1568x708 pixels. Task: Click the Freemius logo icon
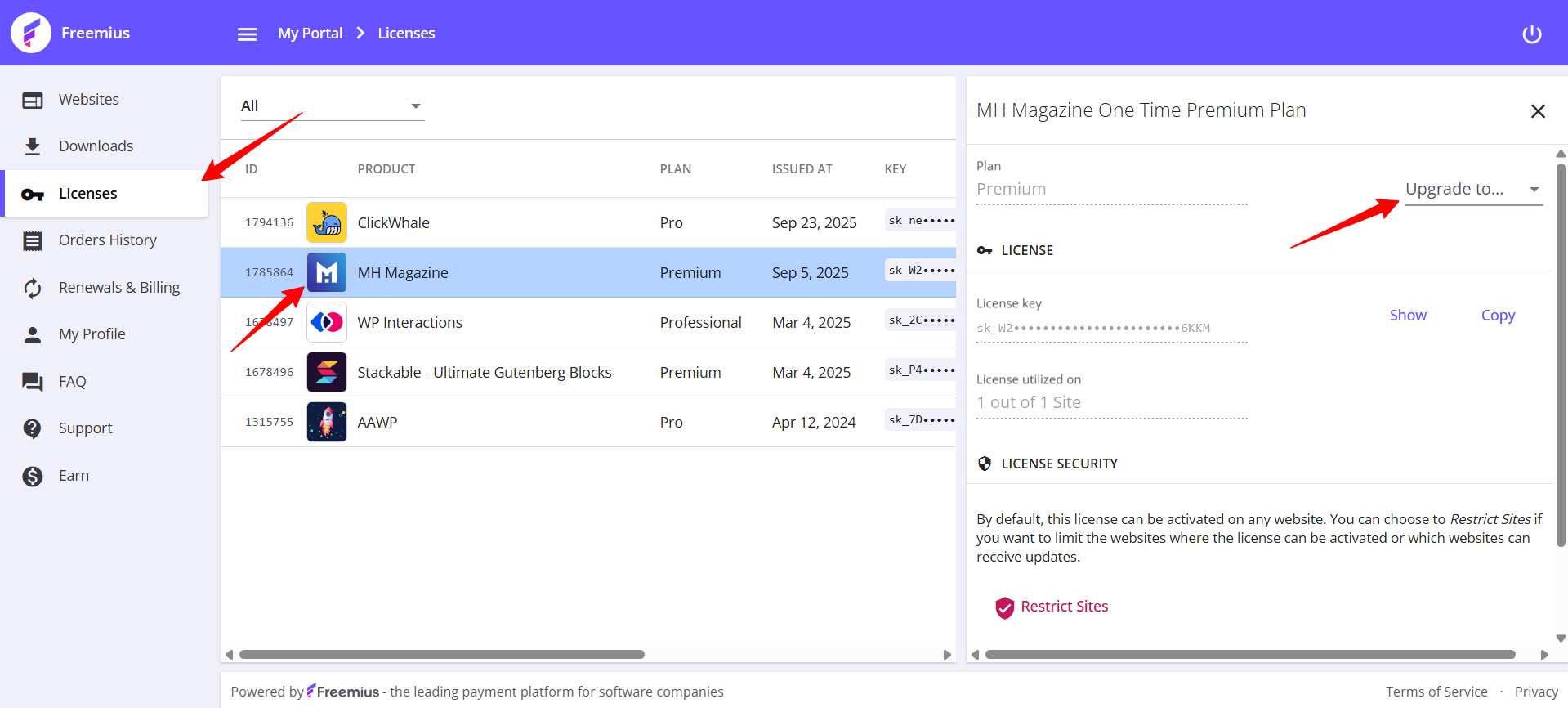pyautogui.click(x=31, y=33)
